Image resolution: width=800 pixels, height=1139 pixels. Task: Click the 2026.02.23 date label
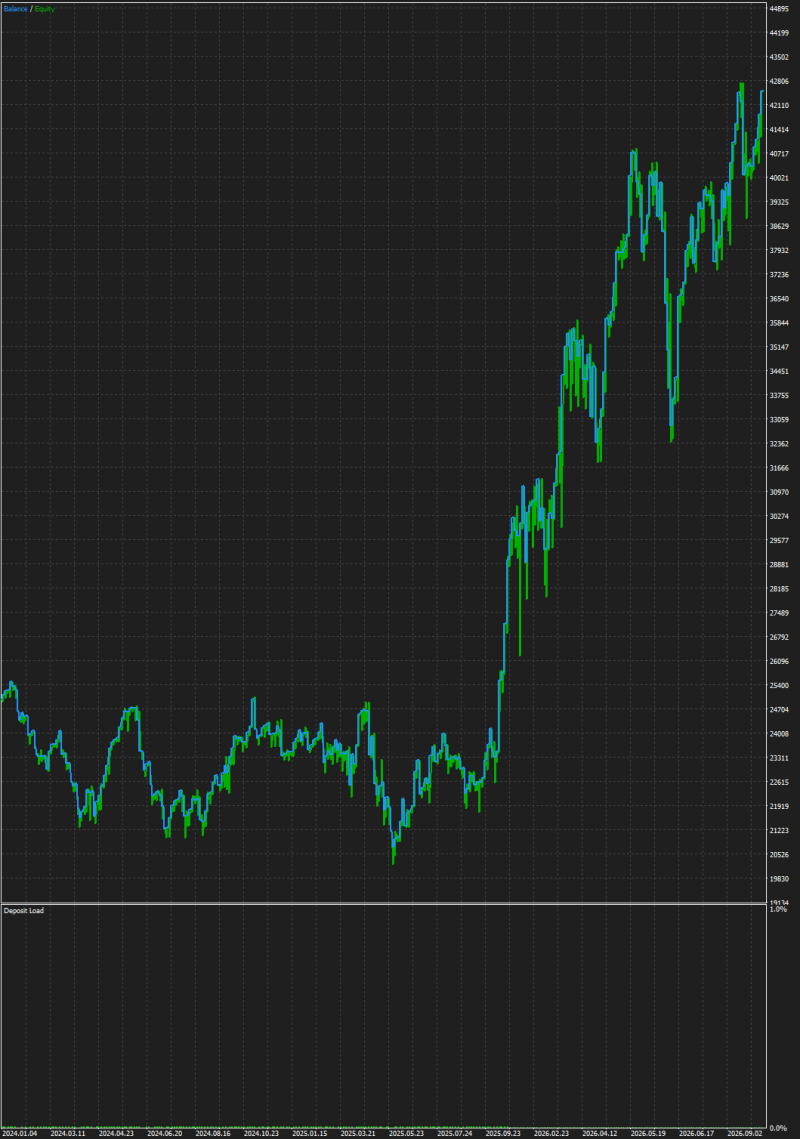pos(551,1133)
